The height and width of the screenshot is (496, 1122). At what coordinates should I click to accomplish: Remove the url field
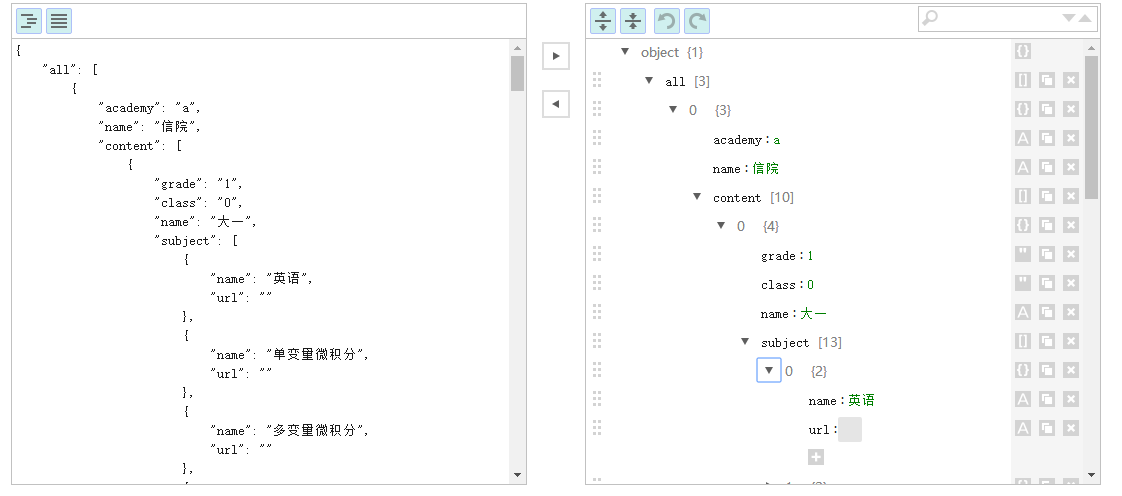click(x=1070, y=429)
